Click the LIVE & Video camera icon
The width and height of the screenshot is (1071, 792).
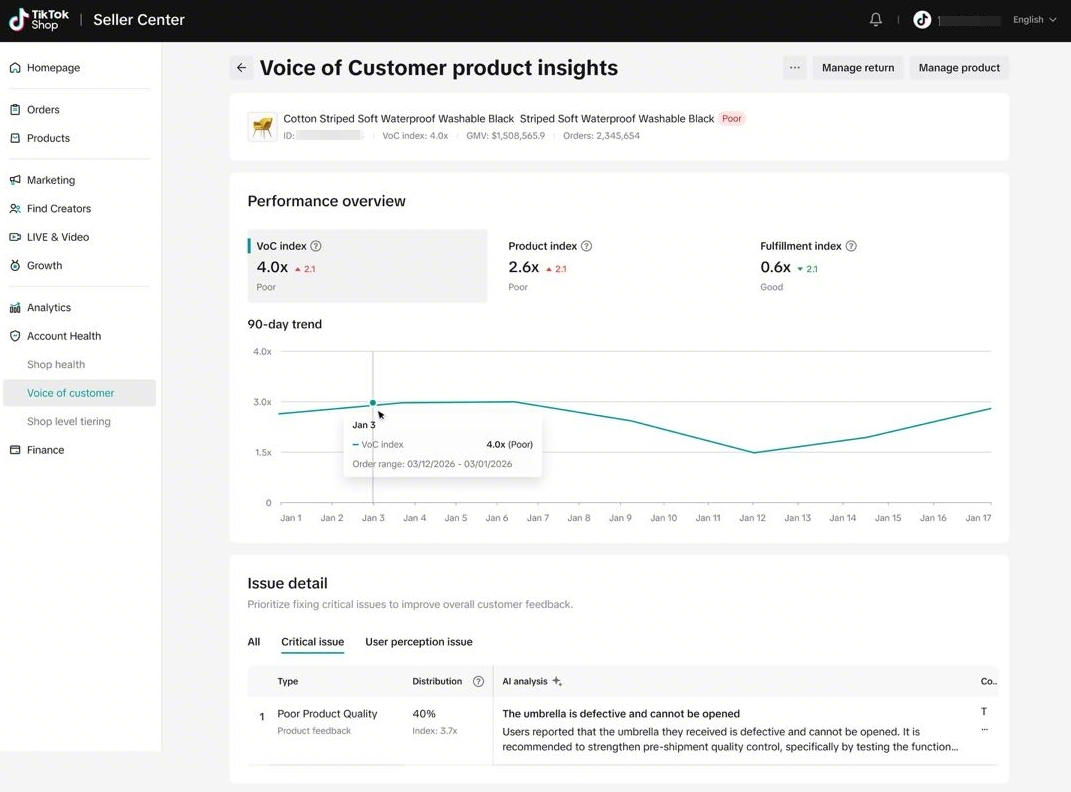coord(15,237)
